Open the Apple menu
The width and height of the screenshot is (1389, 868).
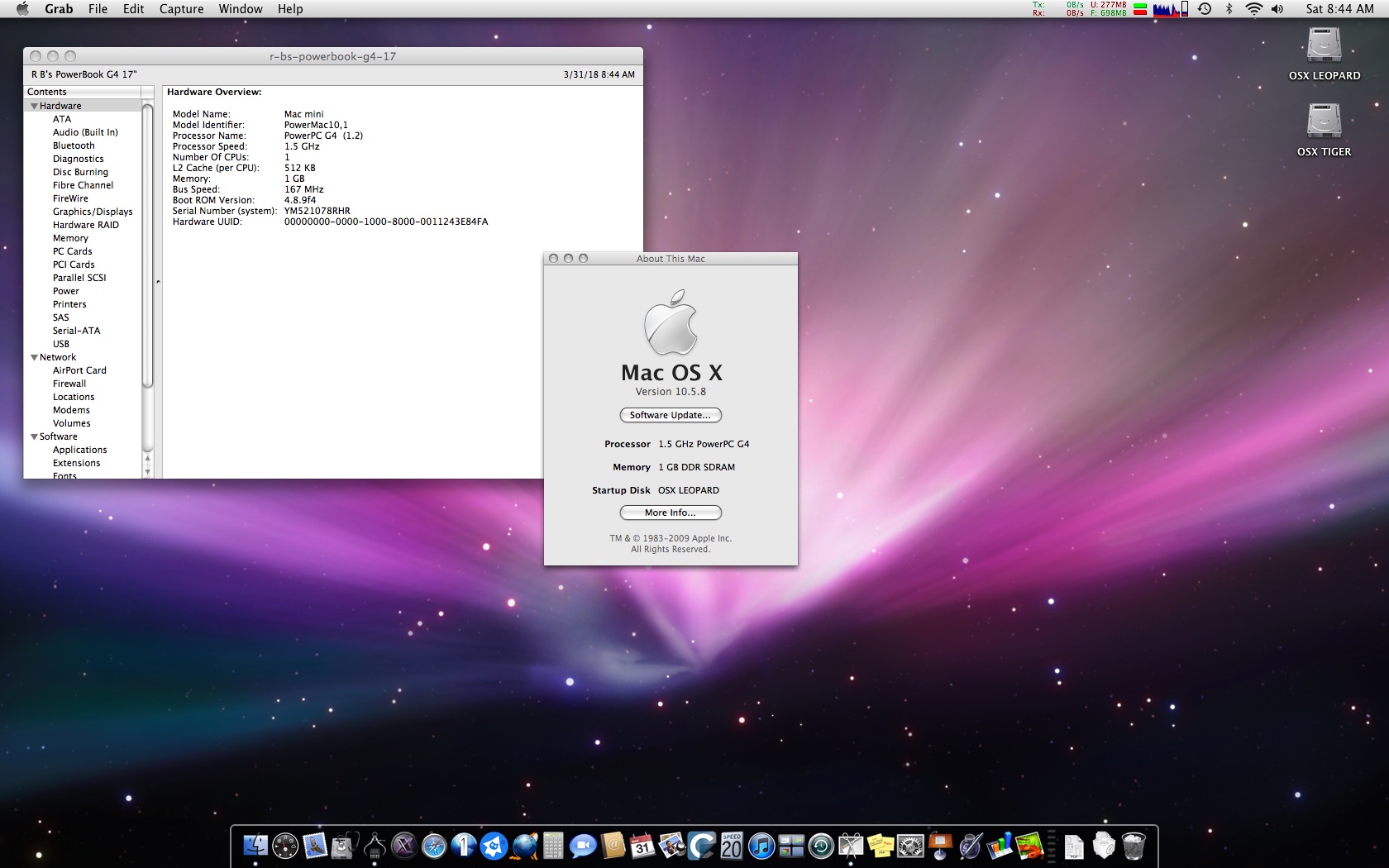(22, 9)
